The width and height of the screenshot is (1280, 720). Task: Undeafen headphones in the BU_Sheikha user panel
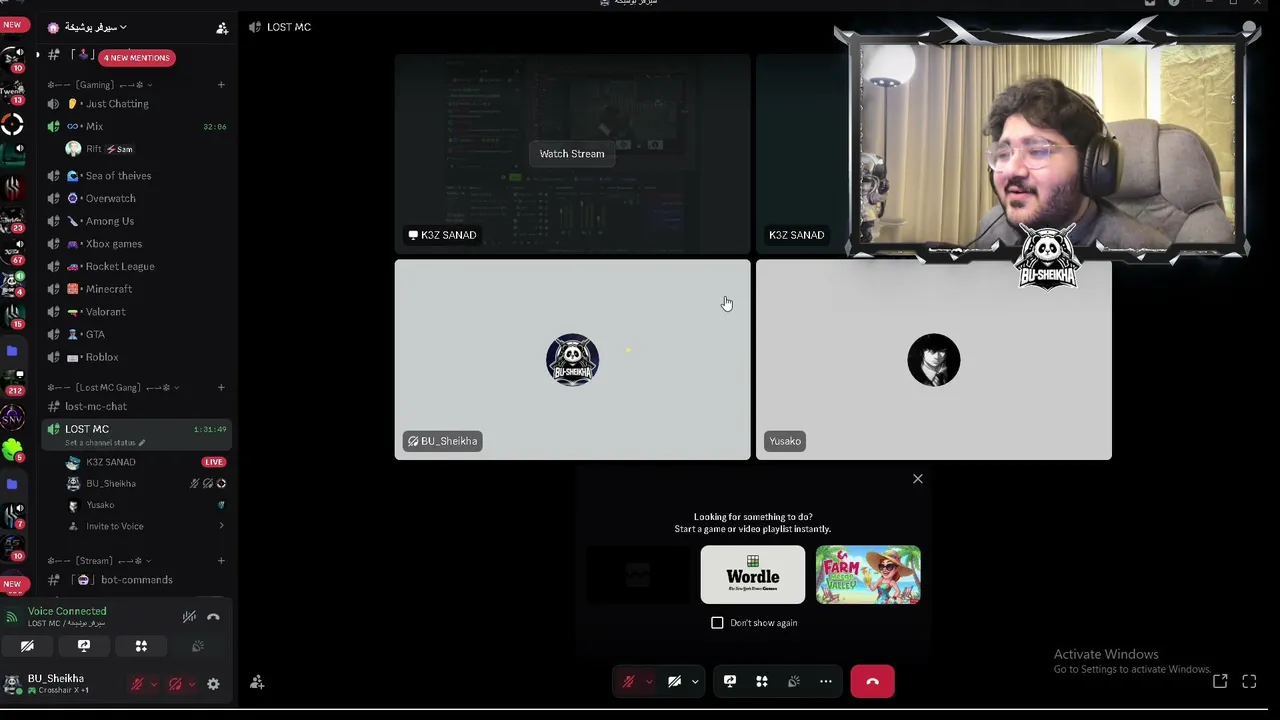tap(175, 684)
